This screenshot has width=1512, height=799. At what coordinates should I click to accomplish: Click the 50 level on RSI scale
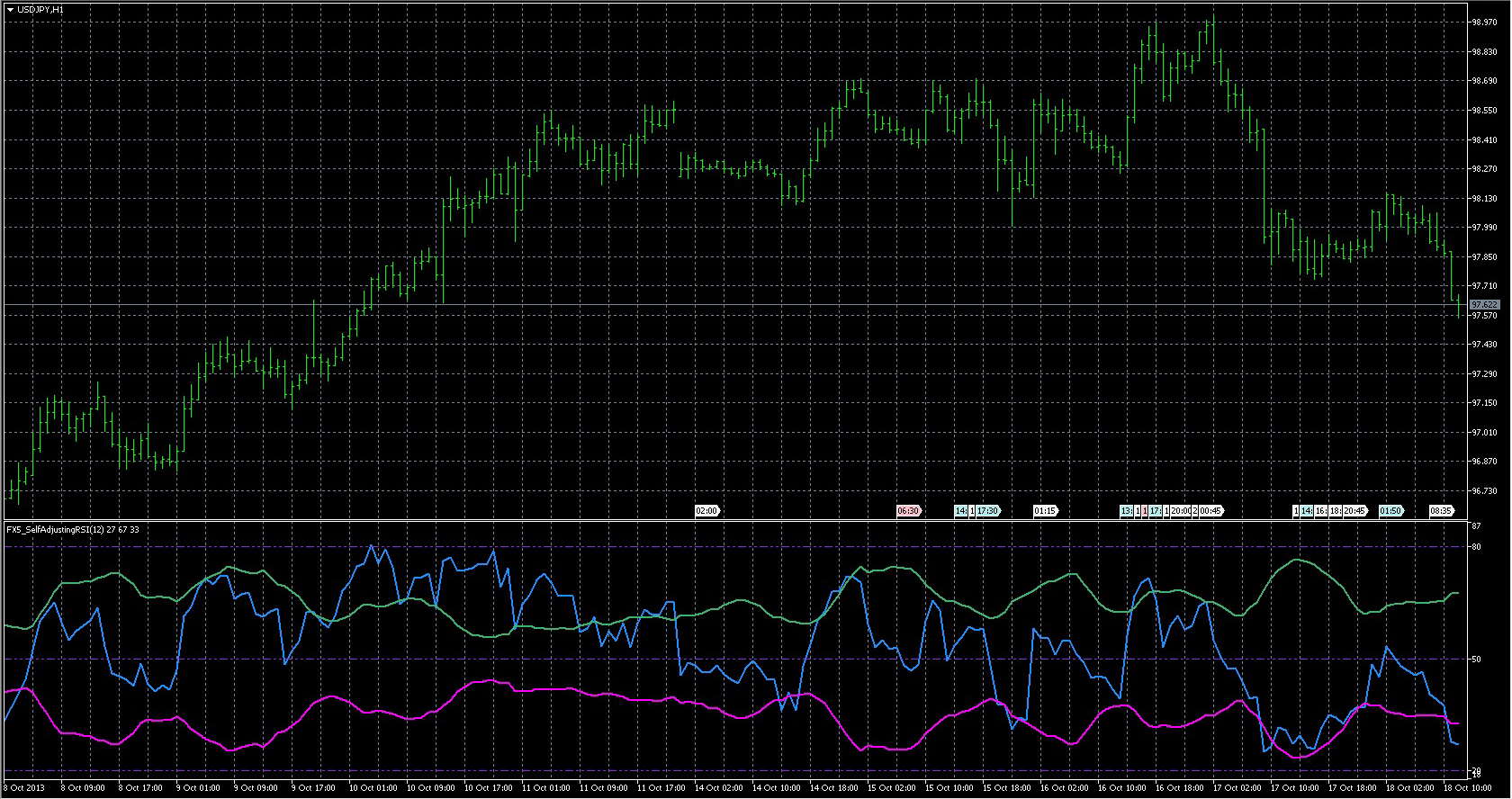pyautogui.click(x=1476, y=660)
